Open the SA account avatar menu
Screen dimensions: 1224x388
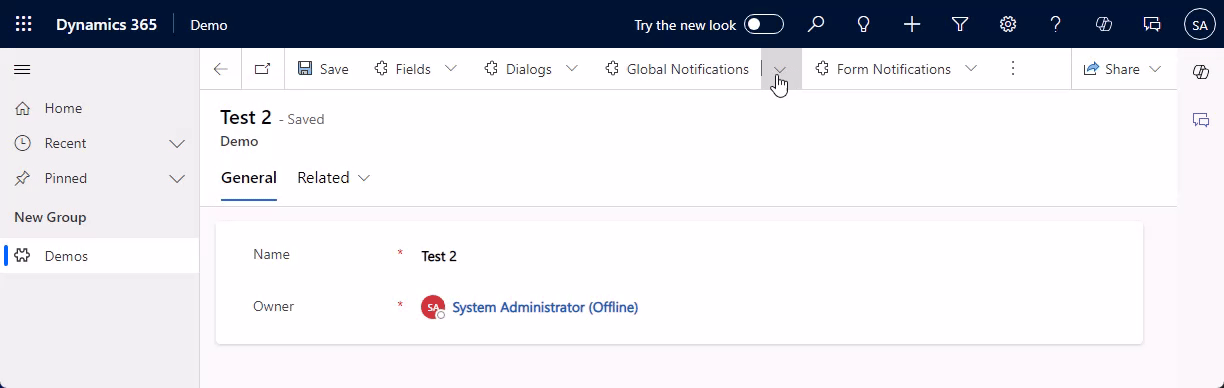coord(1200,24)
